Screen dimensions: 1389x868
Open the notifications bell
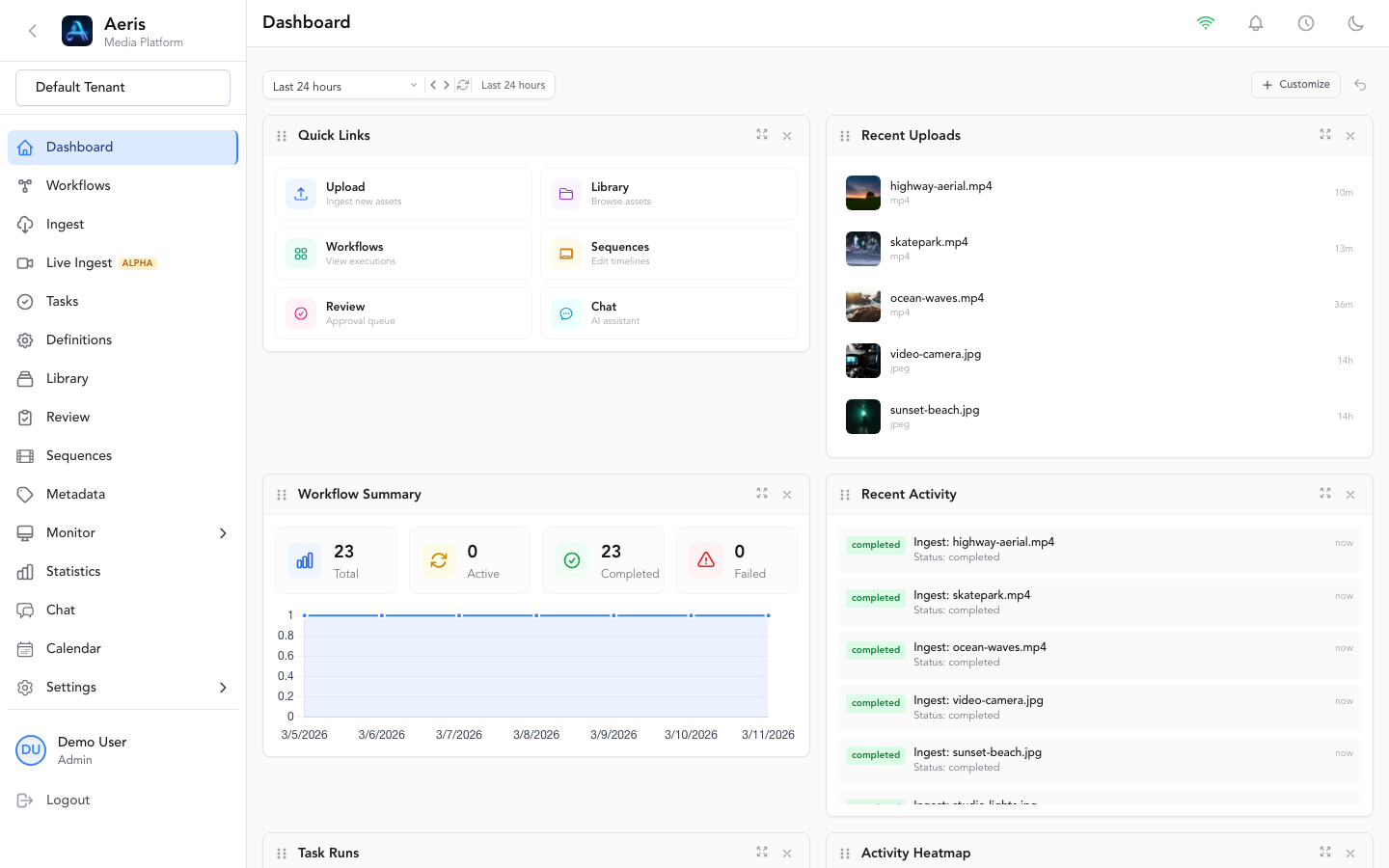point(1256,23)
